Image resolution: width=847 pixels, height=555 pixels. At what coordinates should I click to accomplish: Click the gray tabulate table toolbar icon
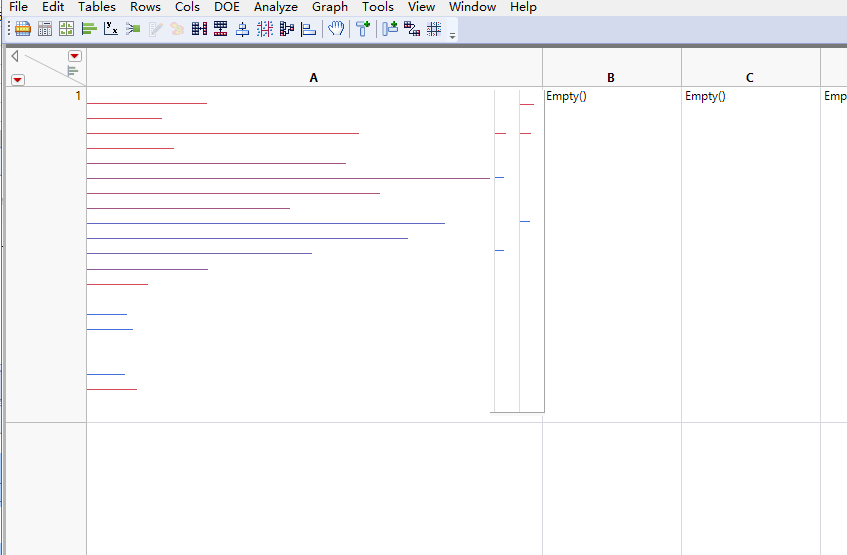45,29
